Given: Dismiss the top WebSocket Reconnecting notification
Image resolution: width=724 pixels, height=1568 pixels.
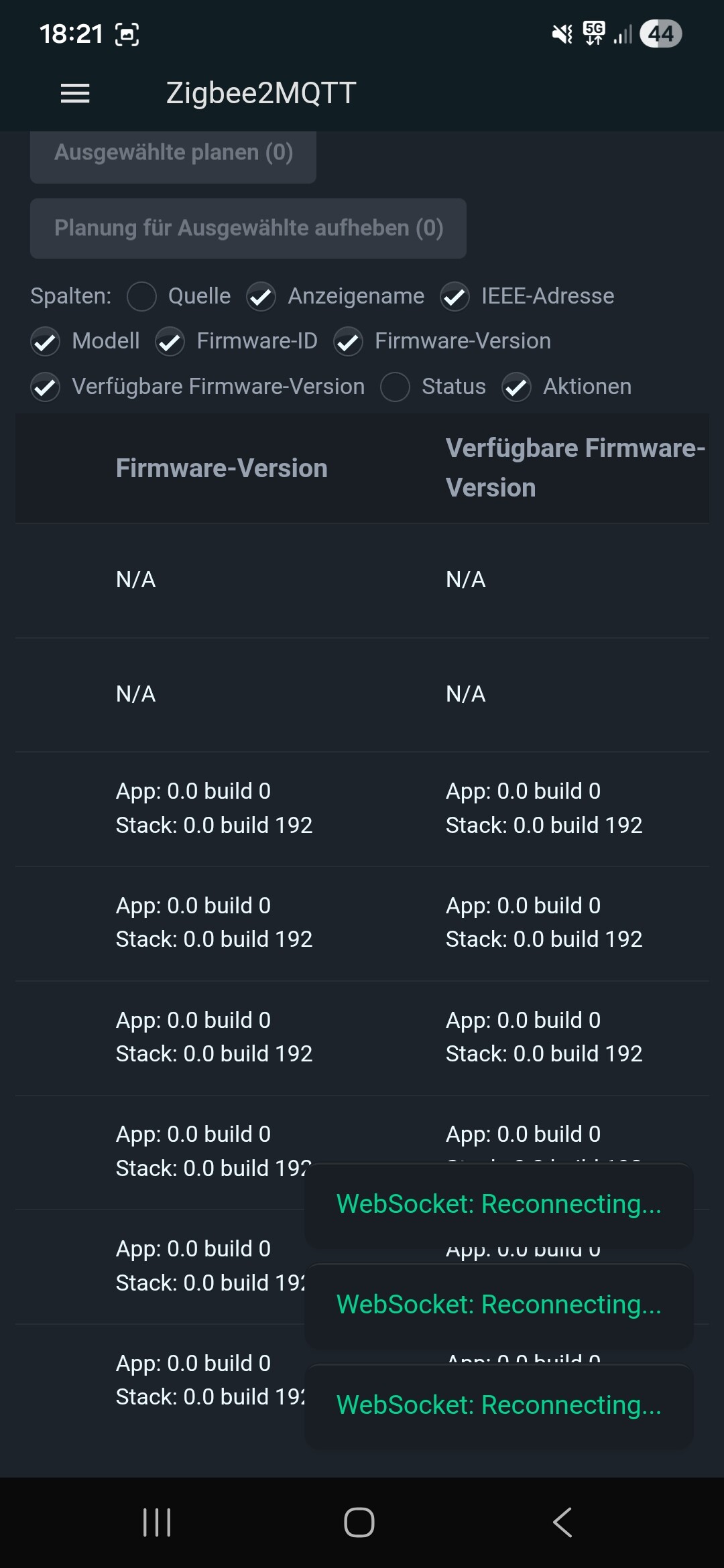Looking at the screenshot, I should tap(499, 1204).
